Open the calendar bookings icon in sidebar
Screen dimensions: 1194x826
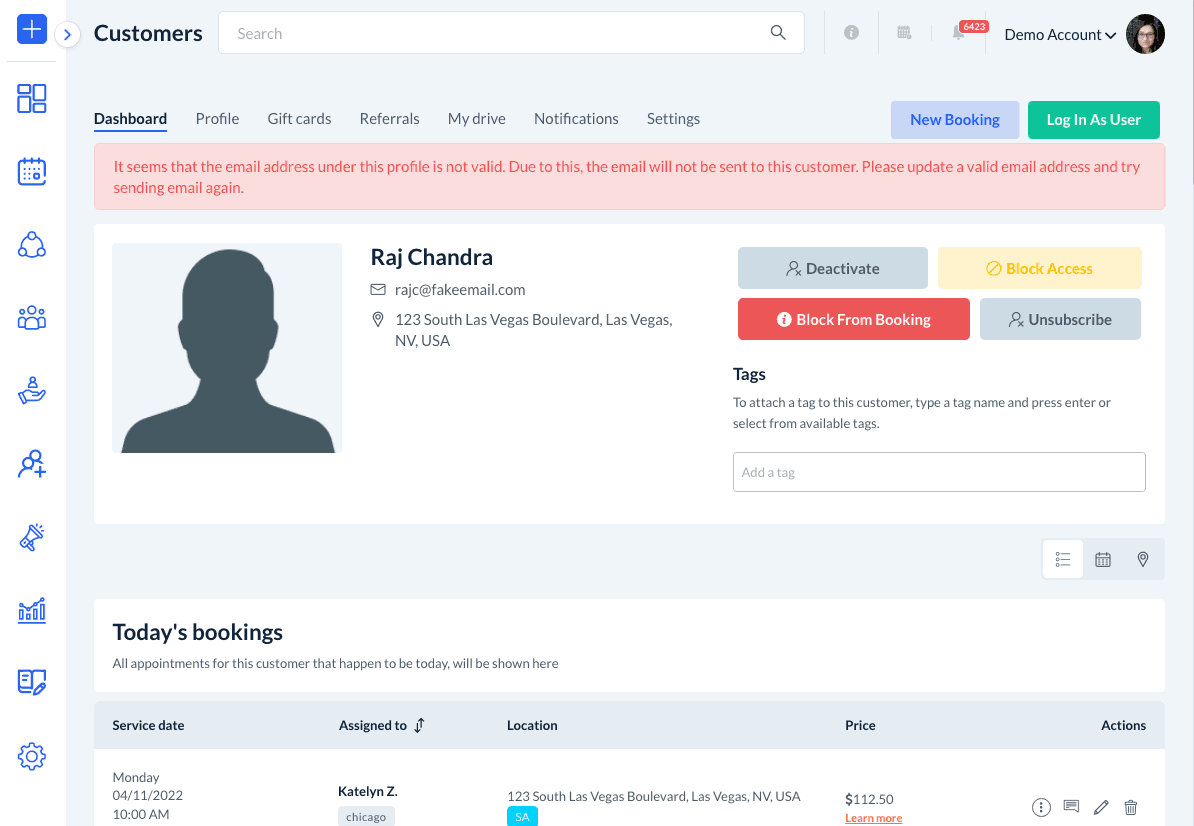click(32, 171)
